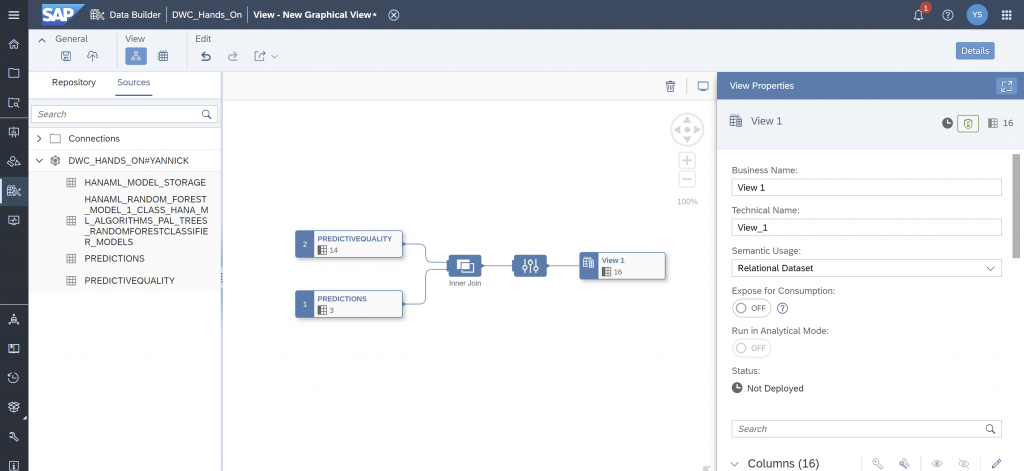
Task: Open the clock history icon in sidebar
Action: pyautogui.click(x=14, y=378)
